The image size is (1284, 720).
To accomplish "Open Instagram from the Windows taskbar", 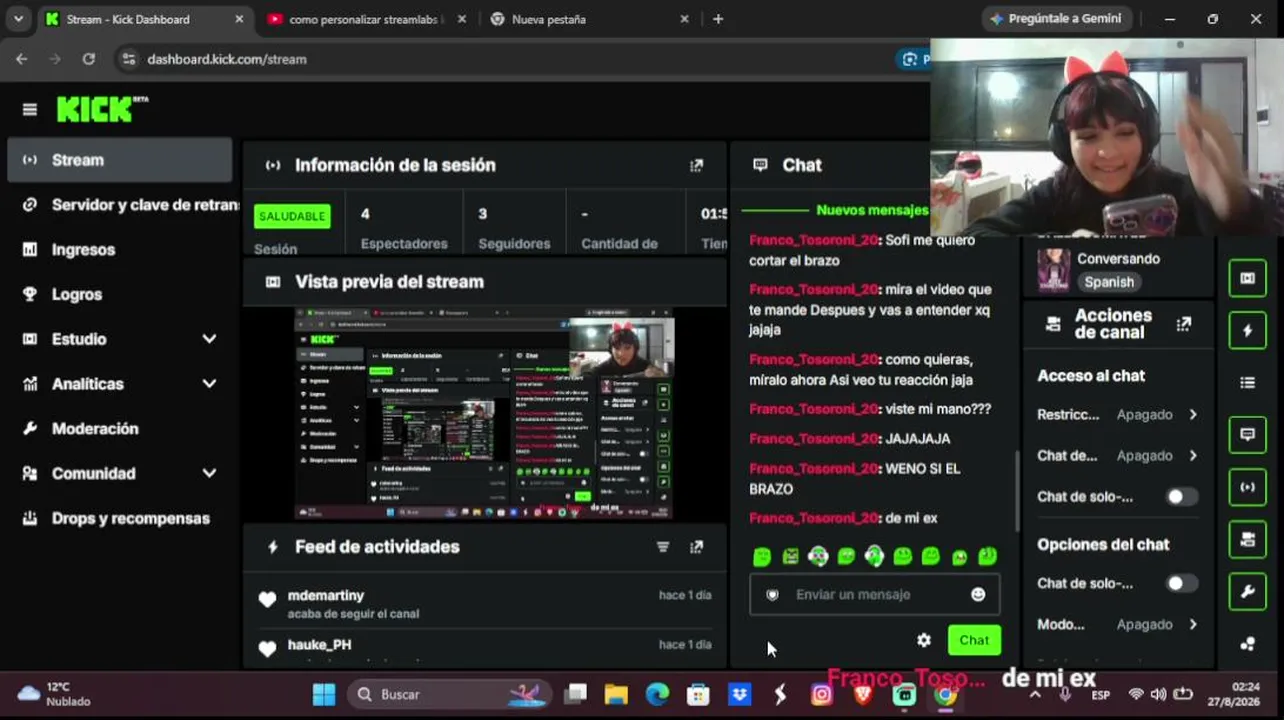I will click(x=822, y=694).
